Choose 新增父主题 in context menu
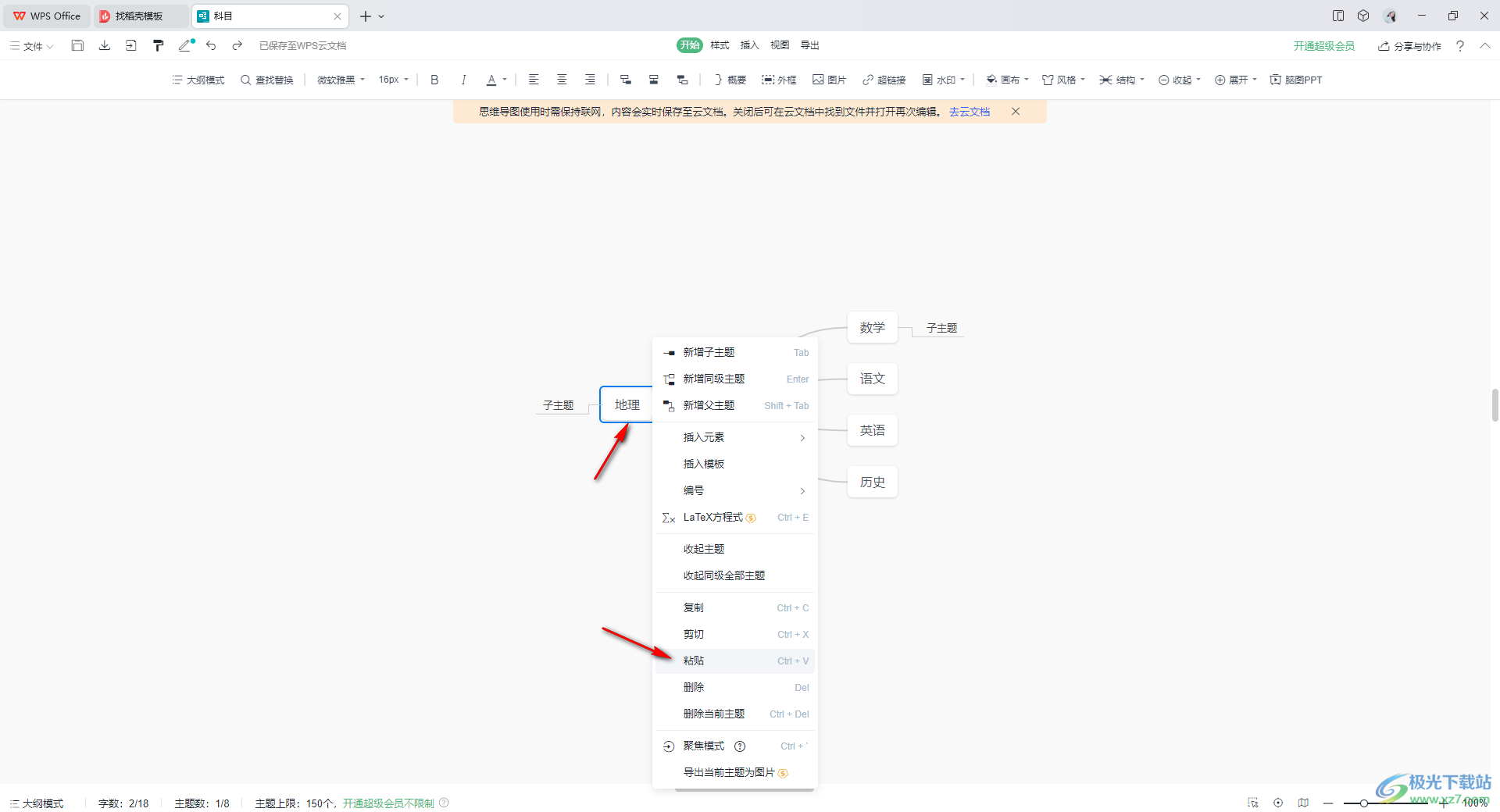 point(735,406)
